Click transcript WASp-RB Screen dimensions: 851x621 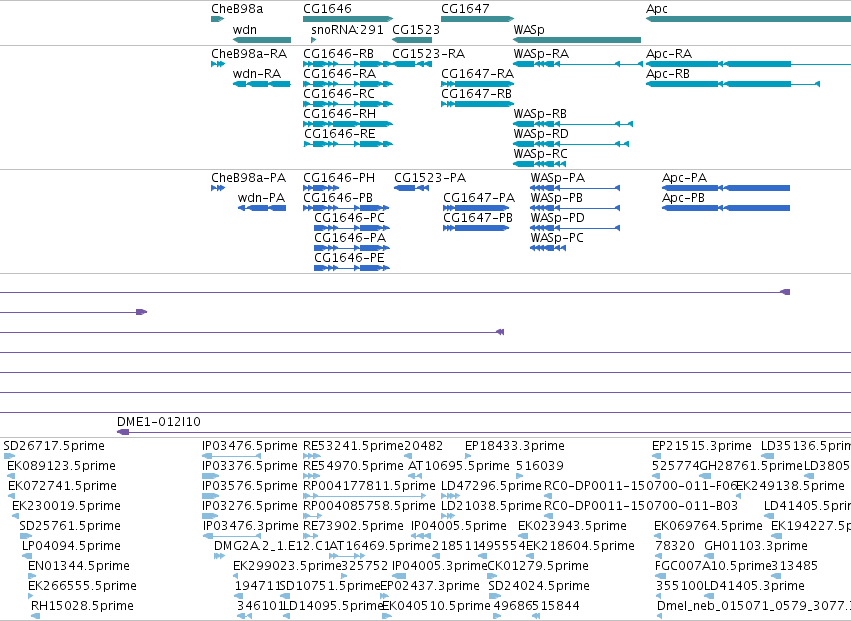[x=573, y=124]
